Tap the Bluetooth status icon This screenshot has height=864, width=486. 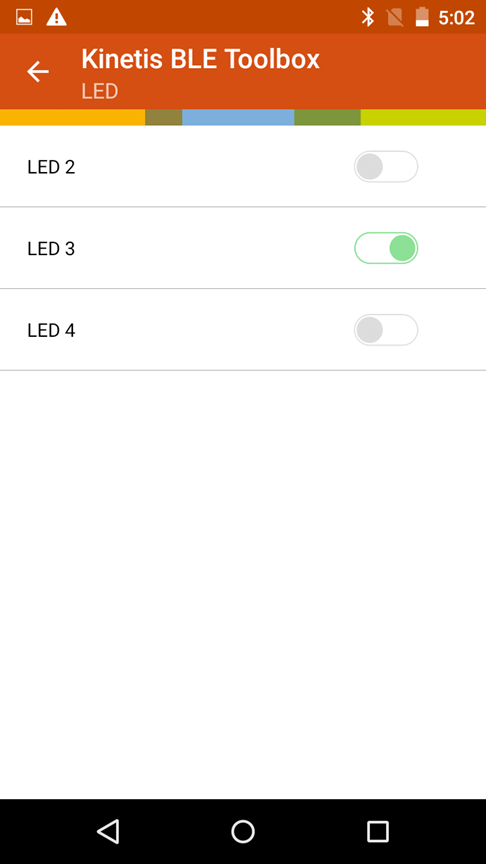click(x=368, y=17)
